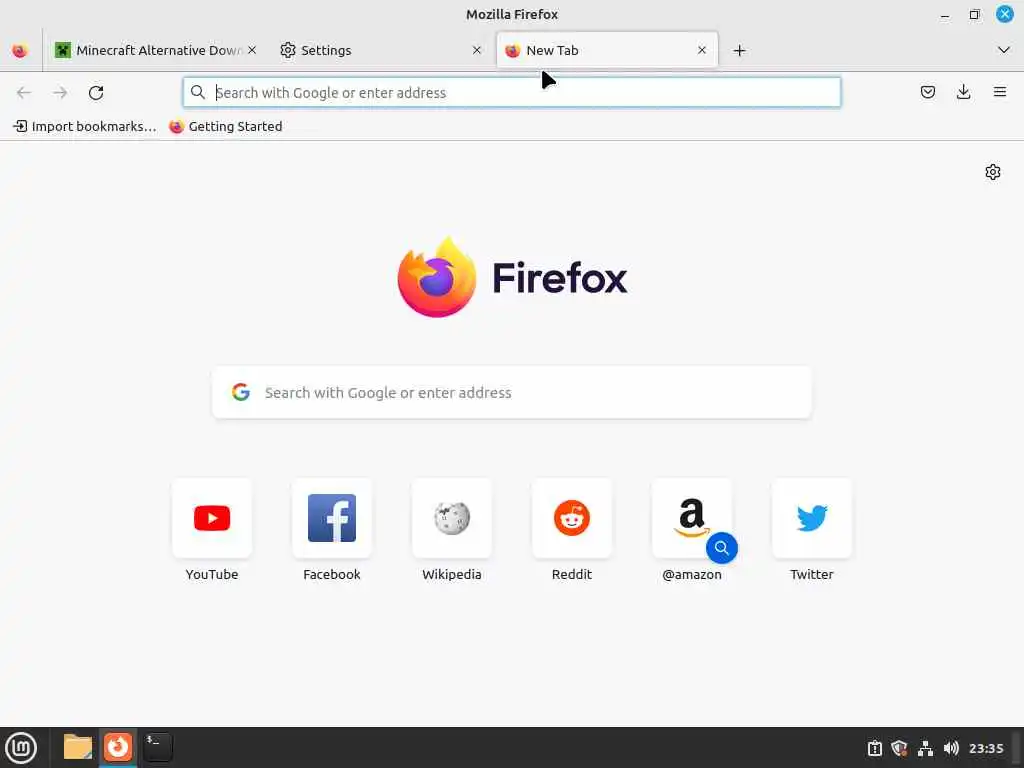Screen dimensions: 1024x768
Task: Show the Downloads panel
Action: (963, 92)
